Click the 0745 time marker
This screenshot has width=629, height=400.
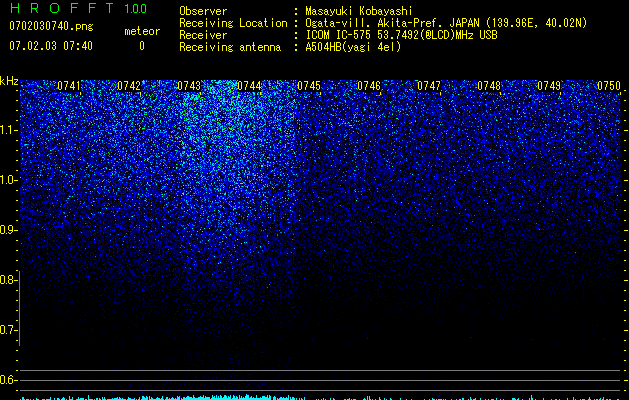tap(309, 86)
